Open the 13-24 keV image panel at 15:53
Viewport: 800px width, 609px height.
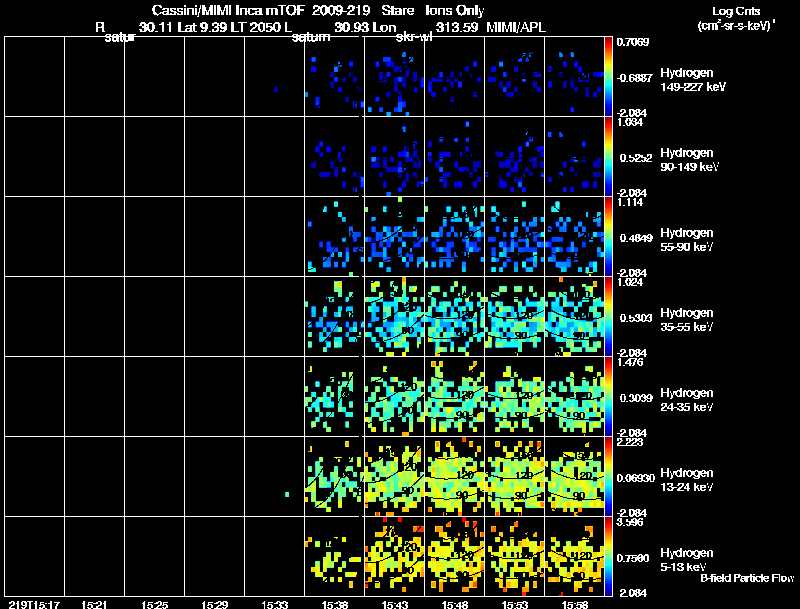tap(514, 476)
